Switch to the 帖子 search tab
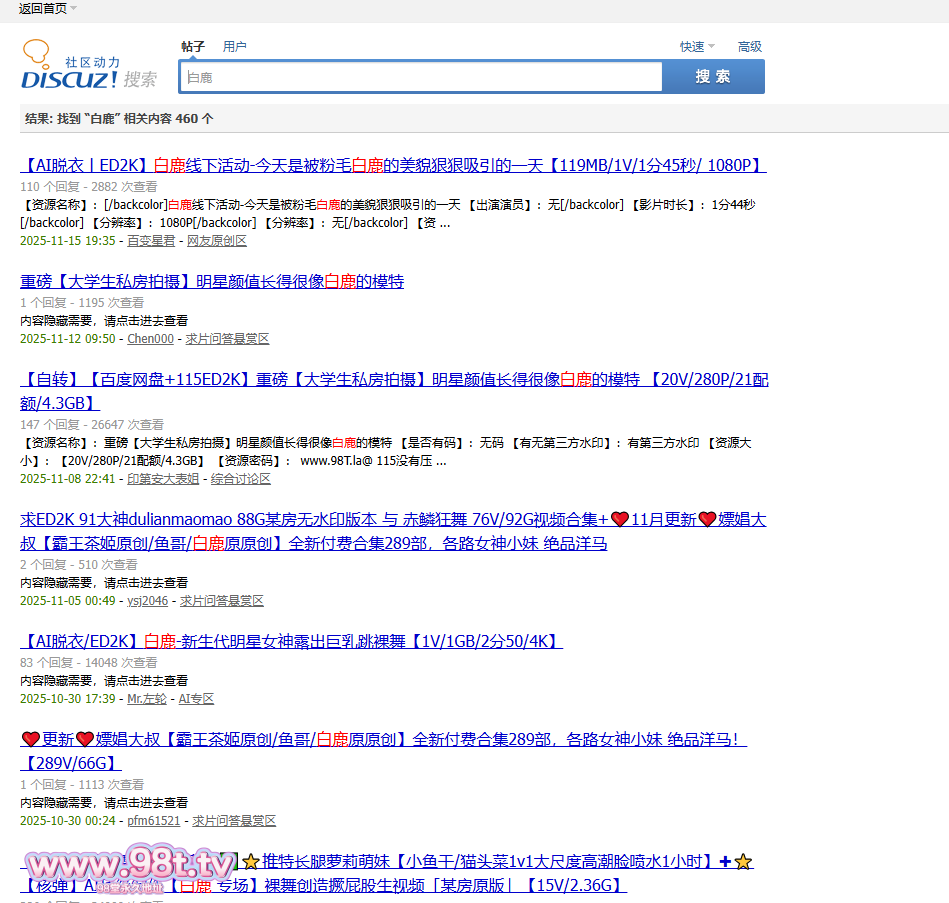 coord(193,46)
